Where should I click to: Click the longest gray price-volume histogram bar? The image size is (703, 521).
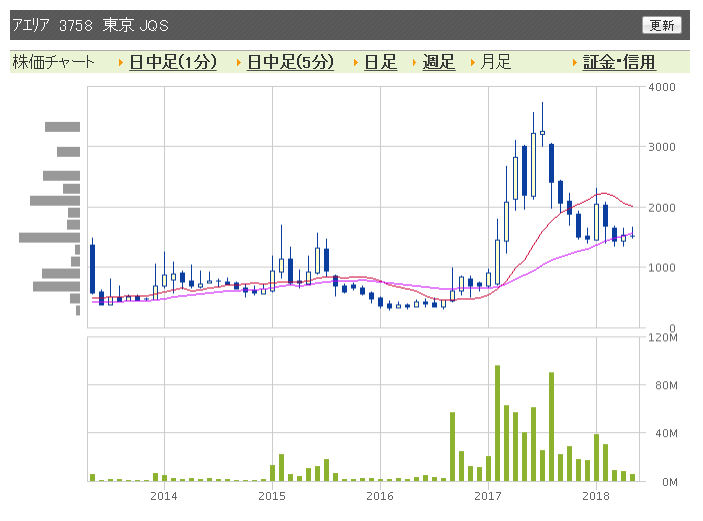[49, 238]
